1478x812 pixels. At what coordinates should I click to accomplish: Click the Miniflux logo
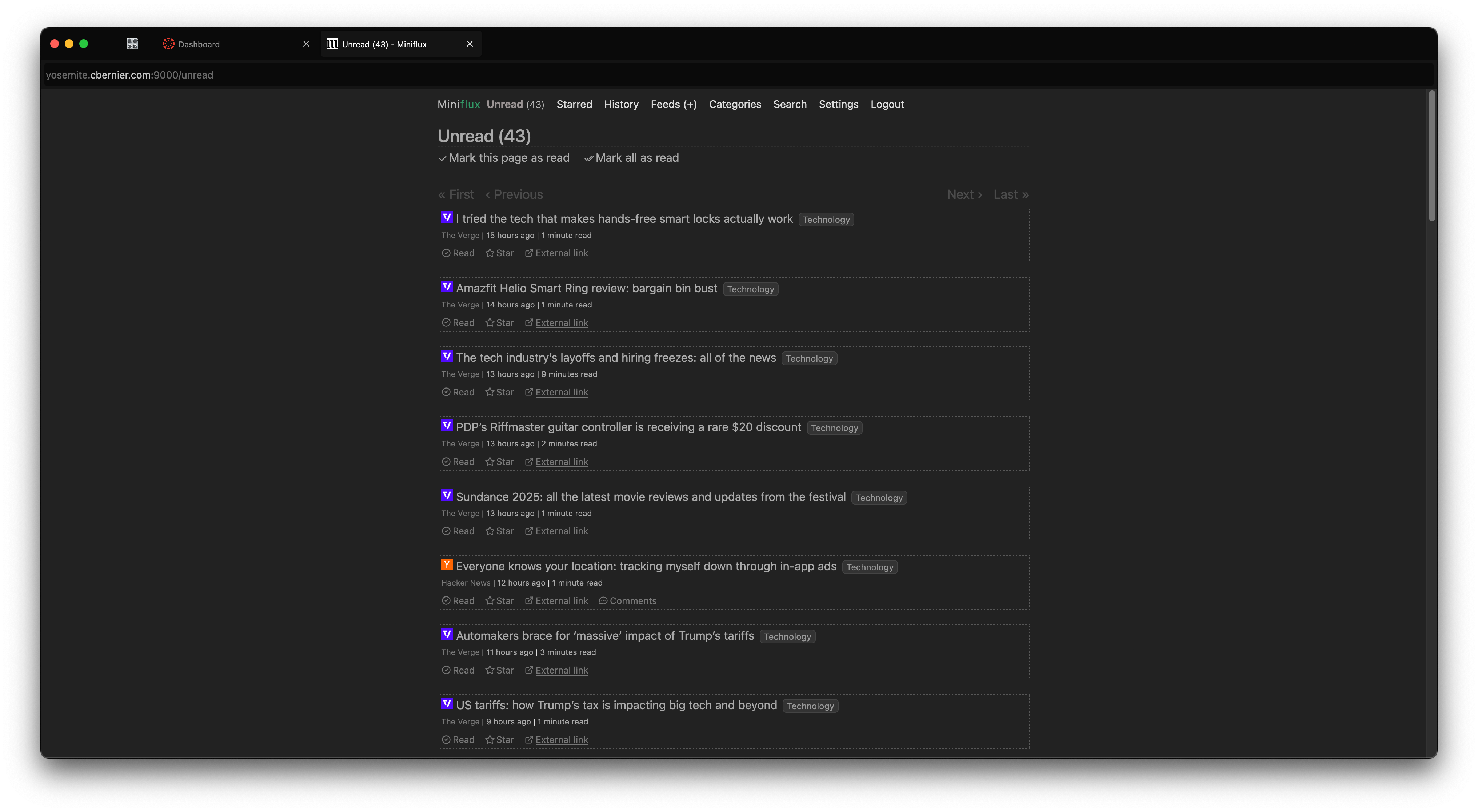459,104
